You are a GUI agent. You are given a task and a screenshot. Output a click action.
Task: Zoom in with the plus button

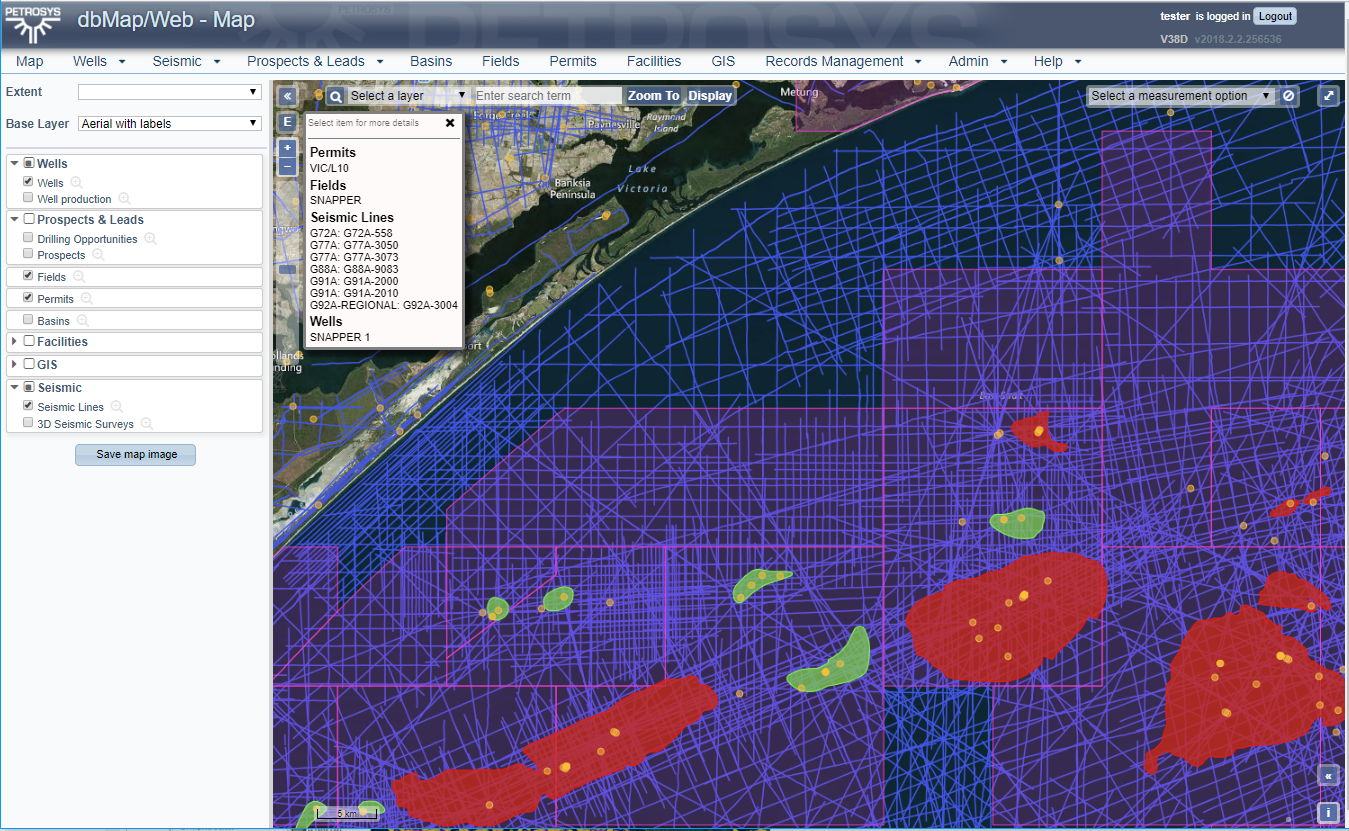click(x=287, y=148)
